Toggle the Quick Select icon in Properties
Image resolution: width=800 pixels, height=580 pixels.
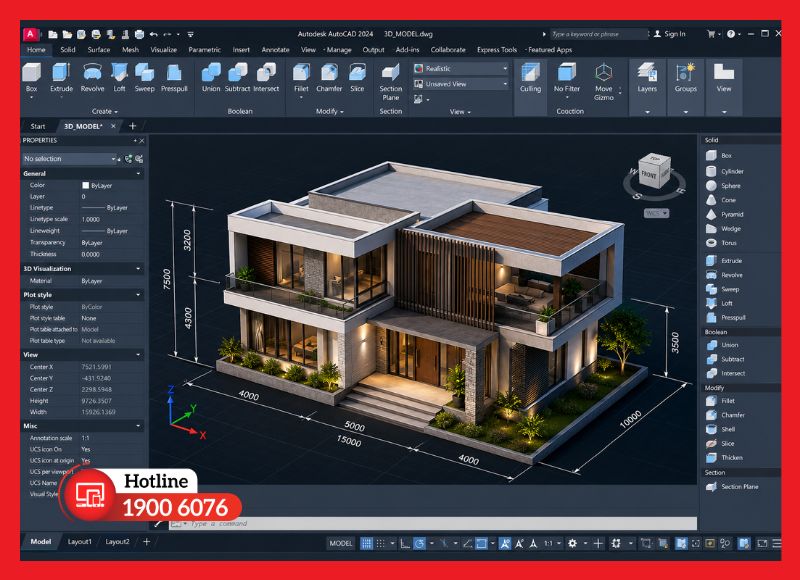tap(139, 159)
